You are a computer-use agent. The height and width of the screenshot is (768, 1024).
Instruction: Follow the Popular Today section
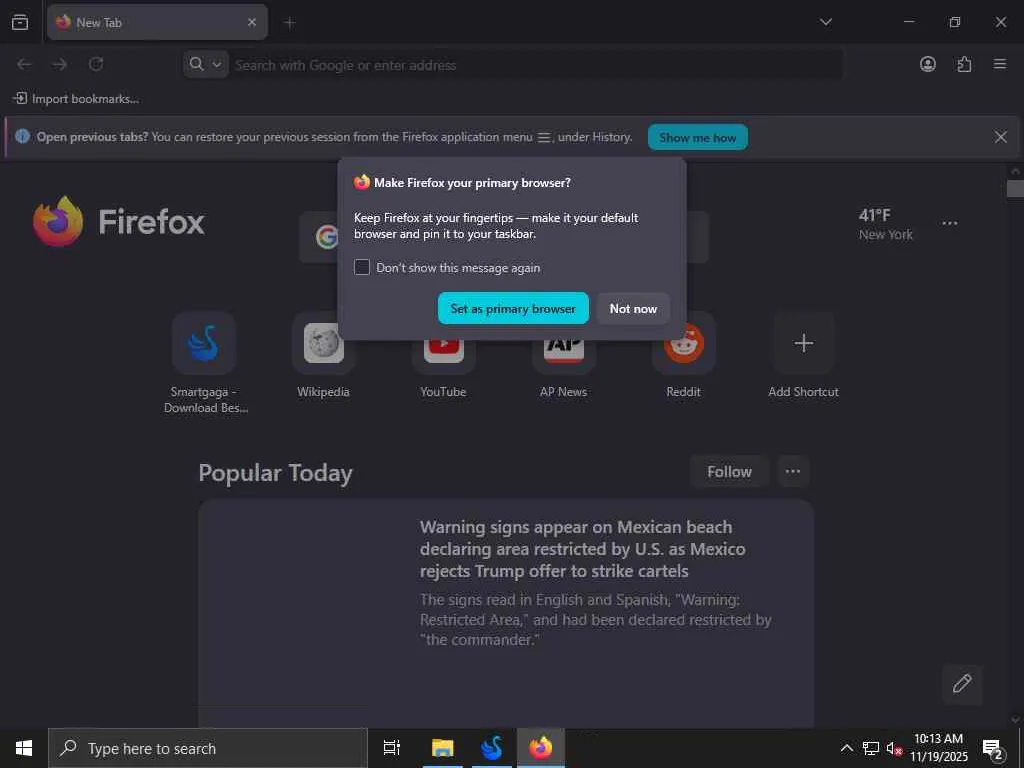[x=729, y=472]
